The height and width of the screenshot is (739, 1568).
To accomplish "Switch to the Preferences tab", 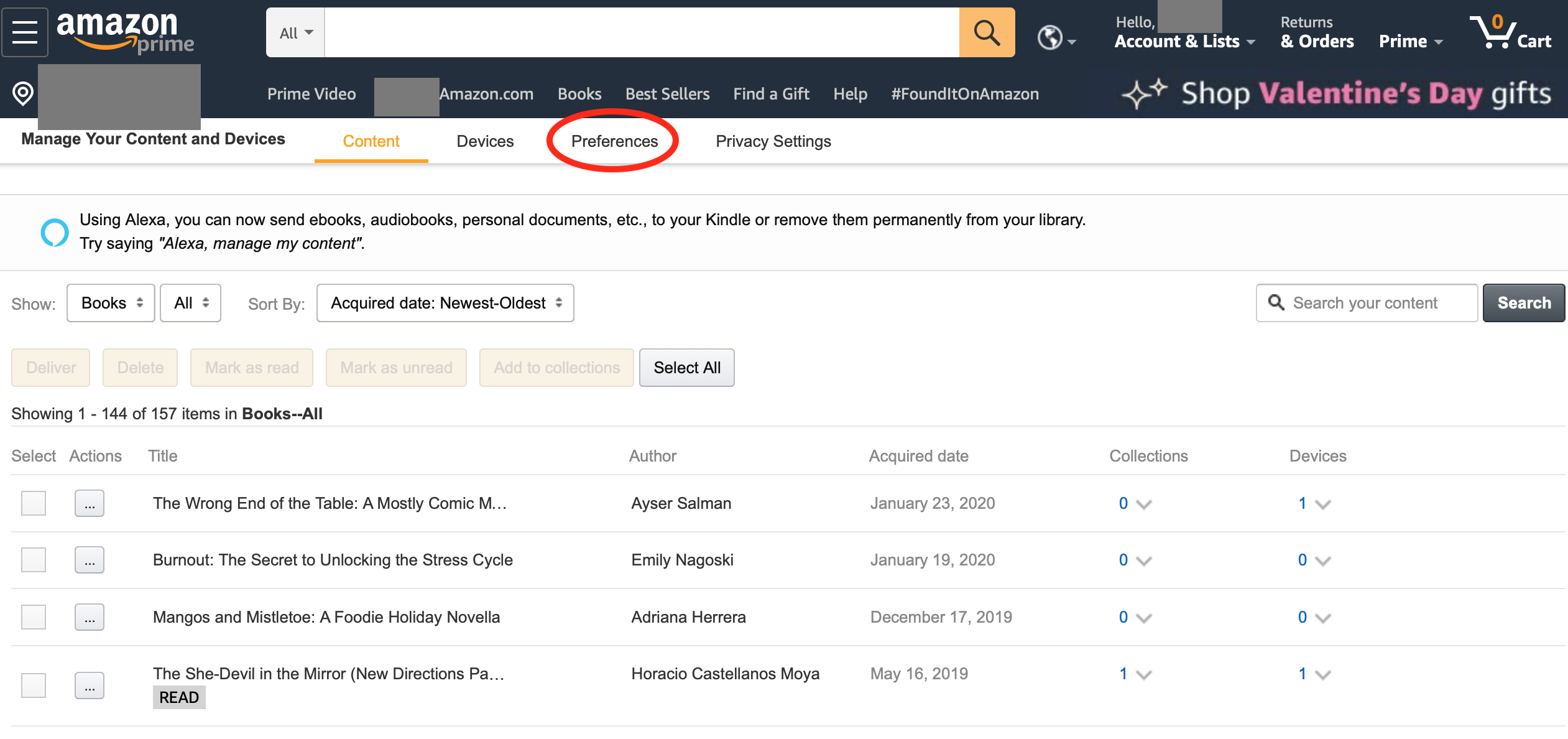I will click(614, 141).
